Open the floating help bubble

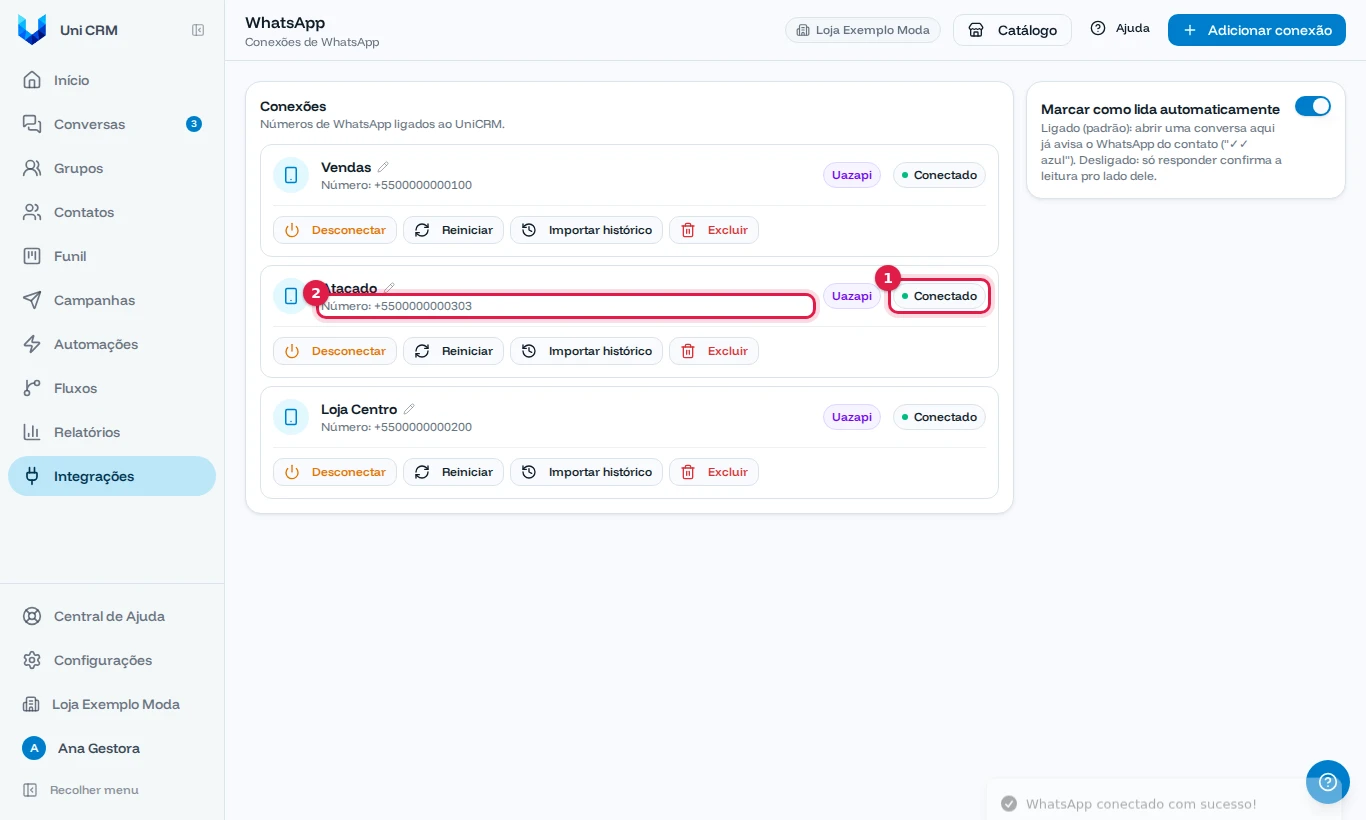point(1328,782)
